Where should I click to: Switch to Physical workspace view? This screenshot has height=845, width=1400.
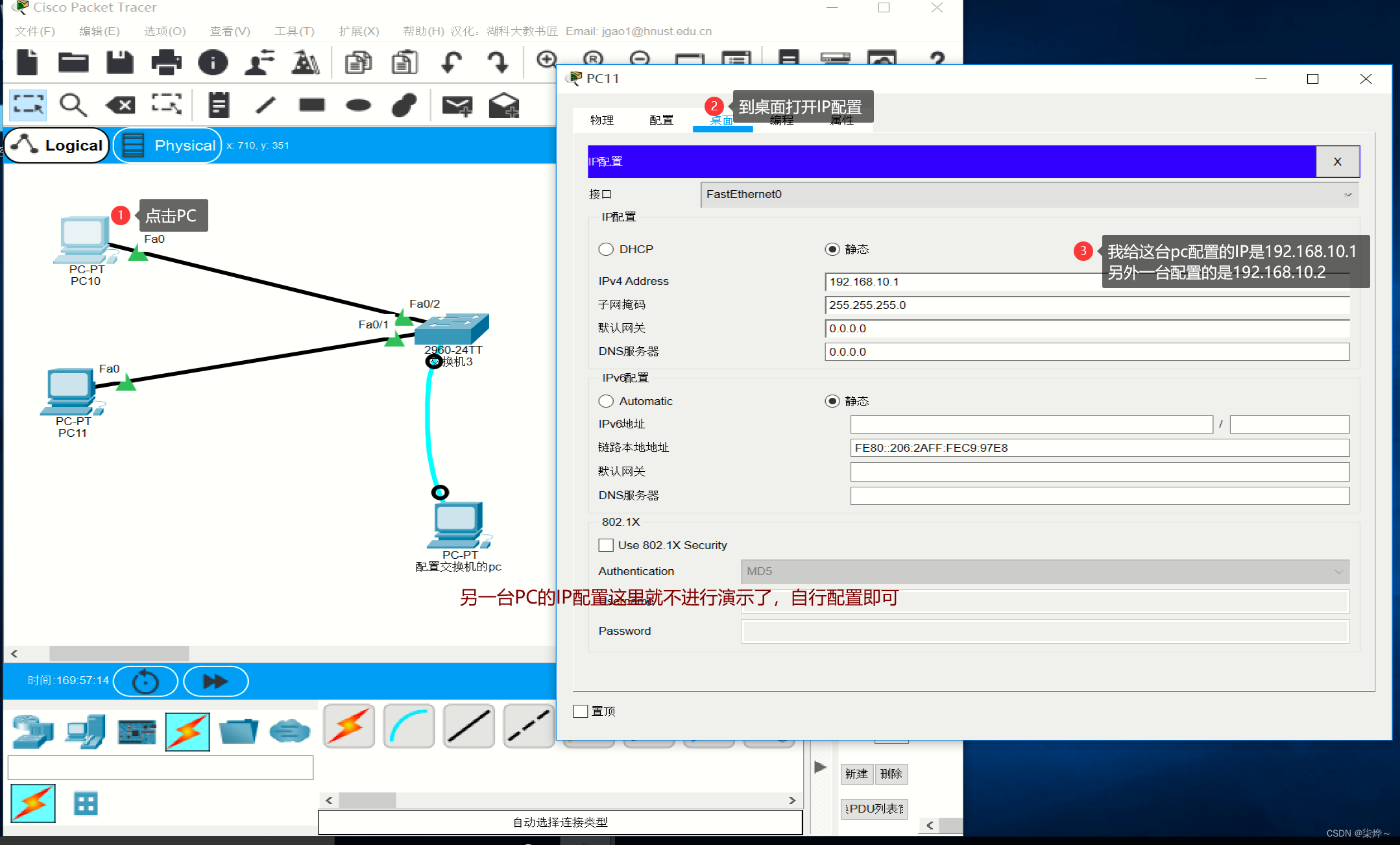[x=168, y=145]
